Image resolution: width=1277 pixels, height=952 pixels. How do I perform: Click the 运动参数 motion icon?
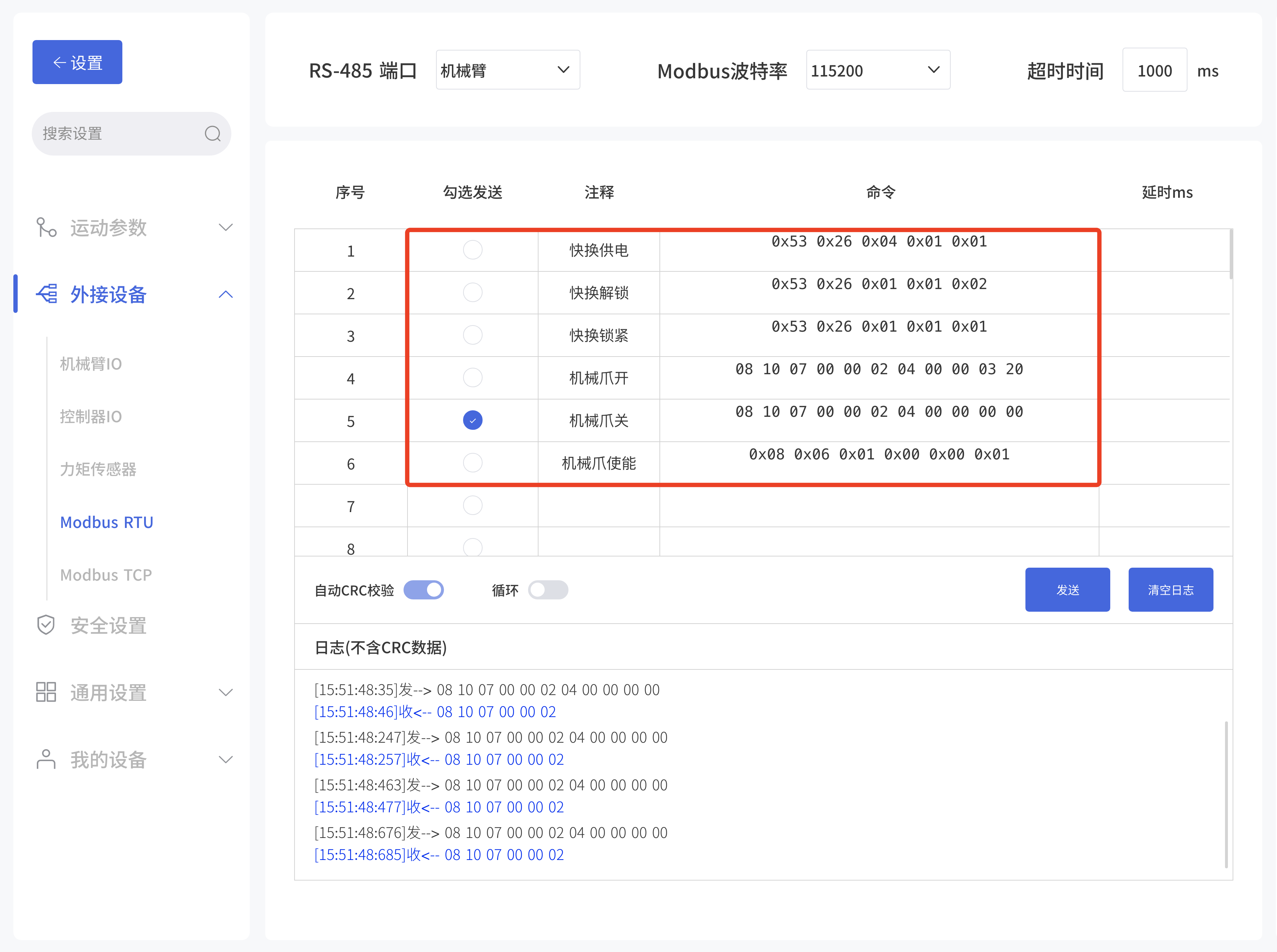46,227
